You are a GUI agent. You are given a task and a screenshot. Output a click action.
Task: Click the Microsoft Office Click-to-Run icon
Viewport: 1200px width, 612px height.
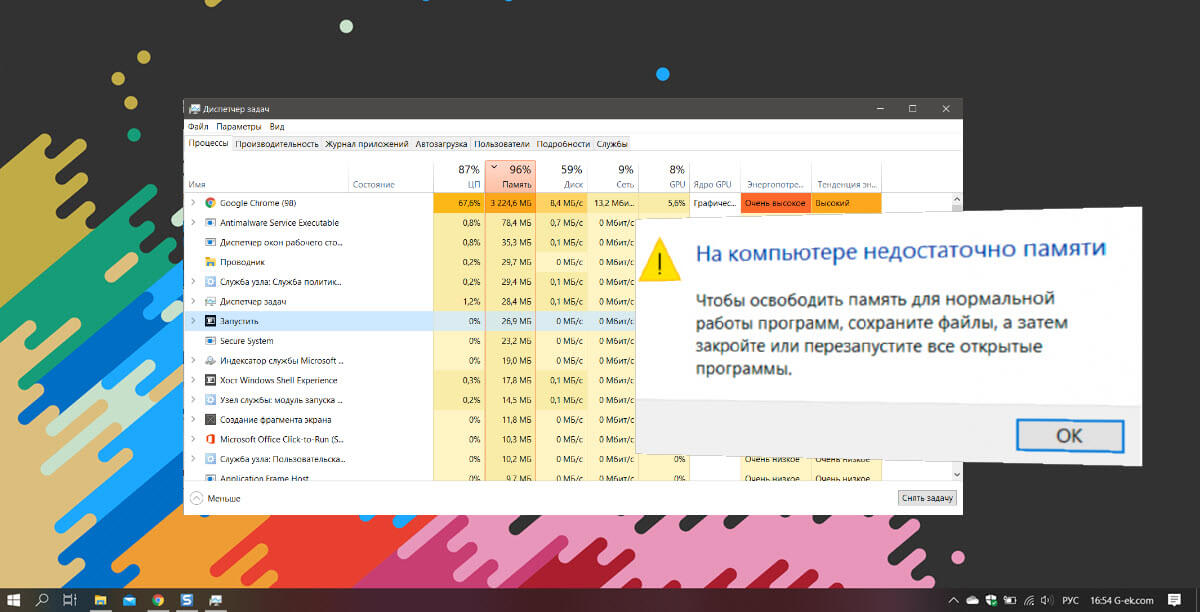coord(211,439)
